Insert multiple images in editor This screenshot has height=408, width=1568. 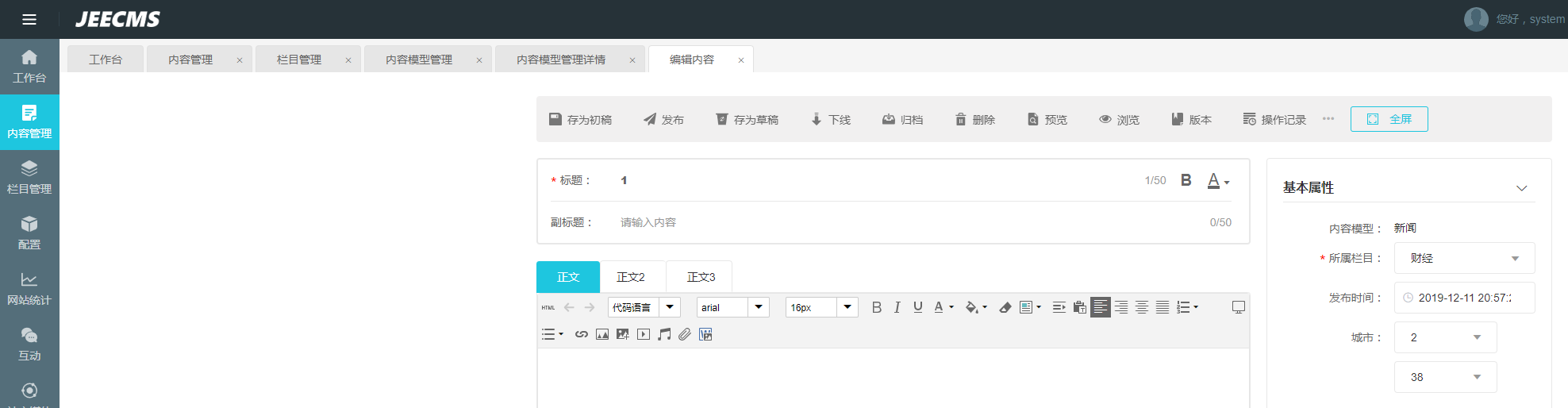pos(623,334)
